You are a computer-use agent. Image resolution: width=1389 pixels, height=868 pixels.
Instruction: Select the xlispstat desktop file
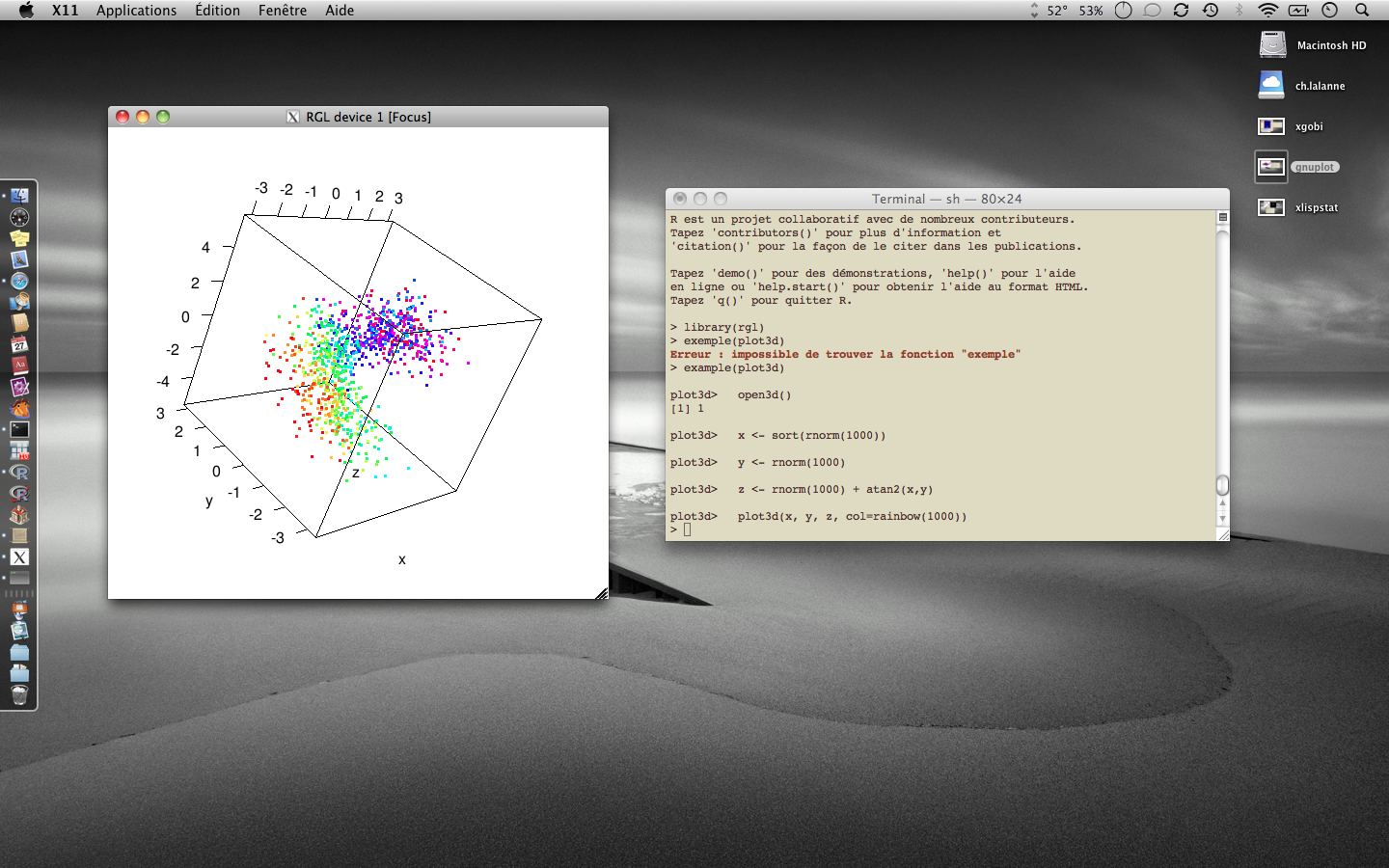pos(1271,207)
